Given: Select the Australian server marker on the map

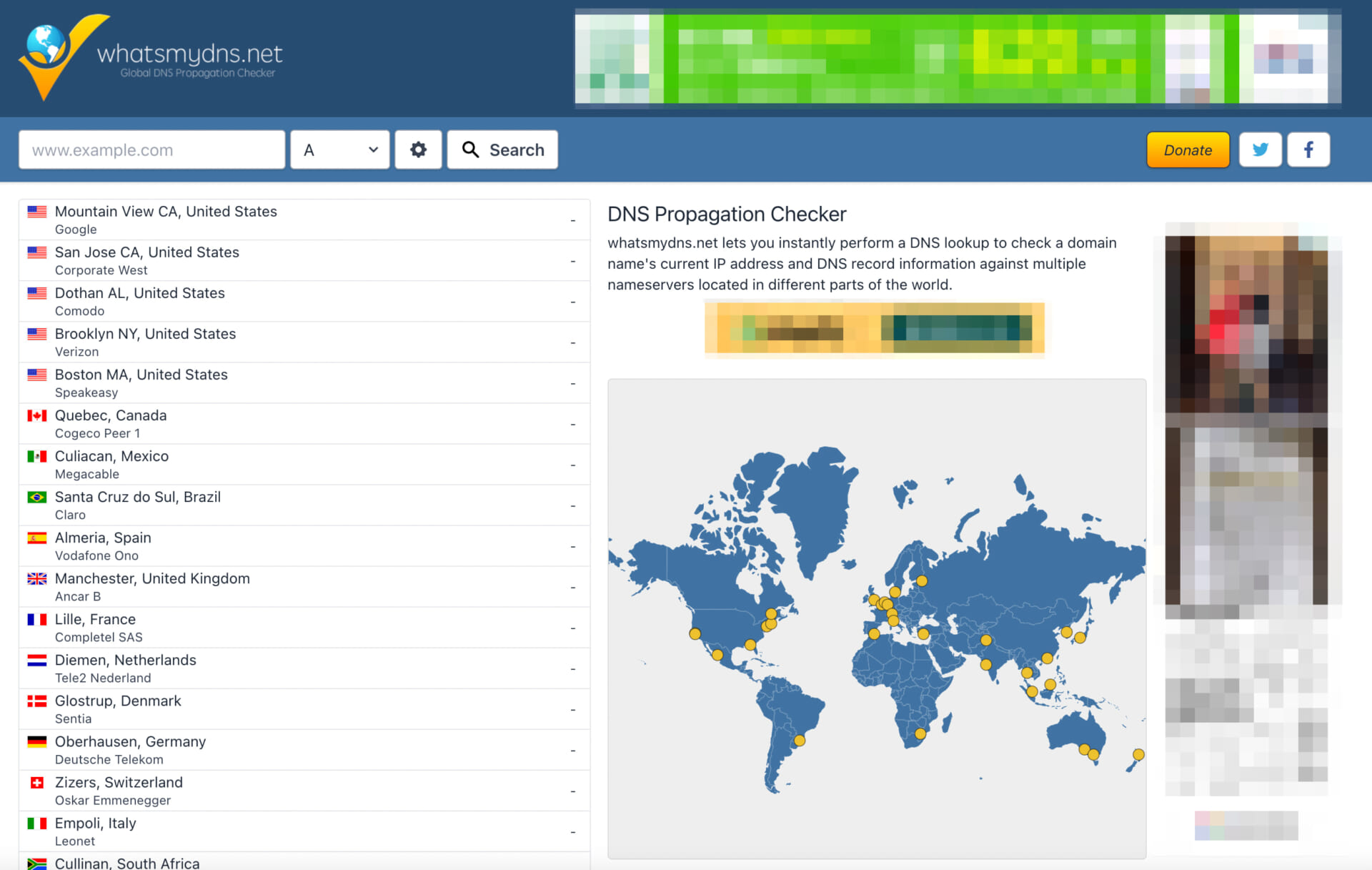Looking at the screenshot, I should [1083, 749].
